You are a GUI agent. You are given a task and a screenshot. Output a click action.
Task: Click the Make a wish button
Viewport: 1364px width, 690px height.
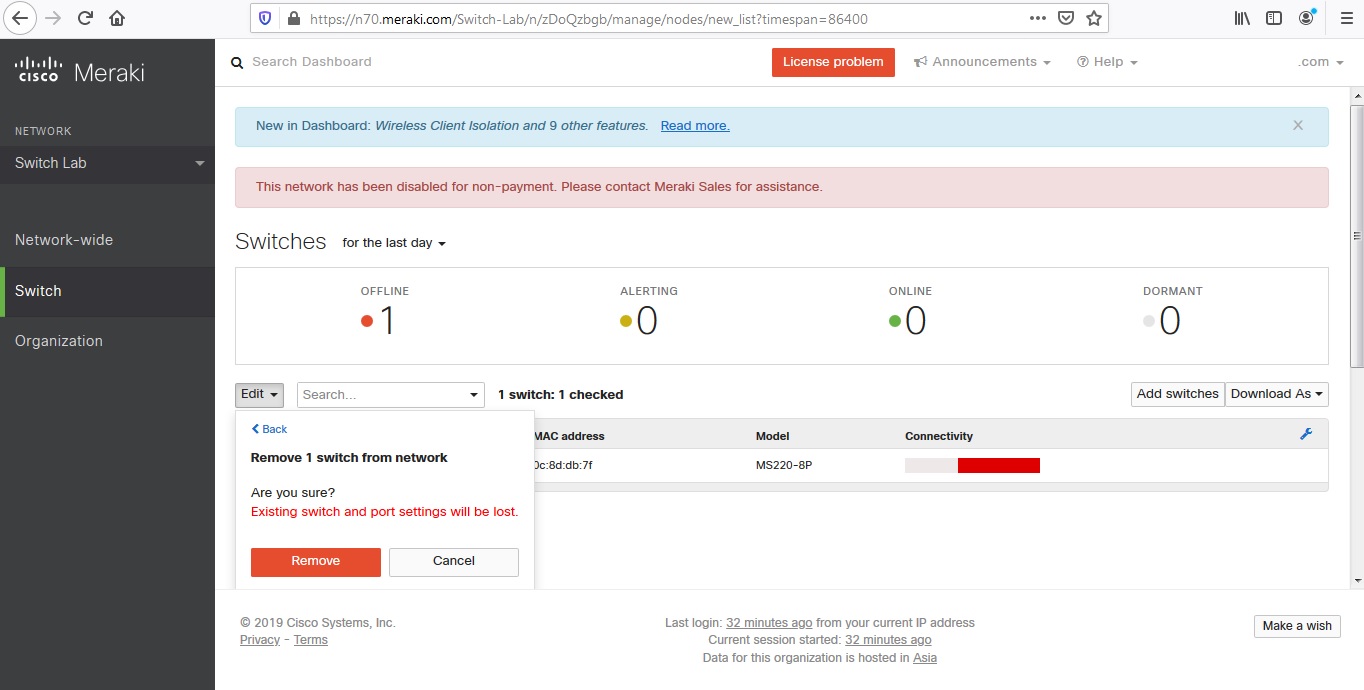pyautogui.click(x=1297, y=626)
